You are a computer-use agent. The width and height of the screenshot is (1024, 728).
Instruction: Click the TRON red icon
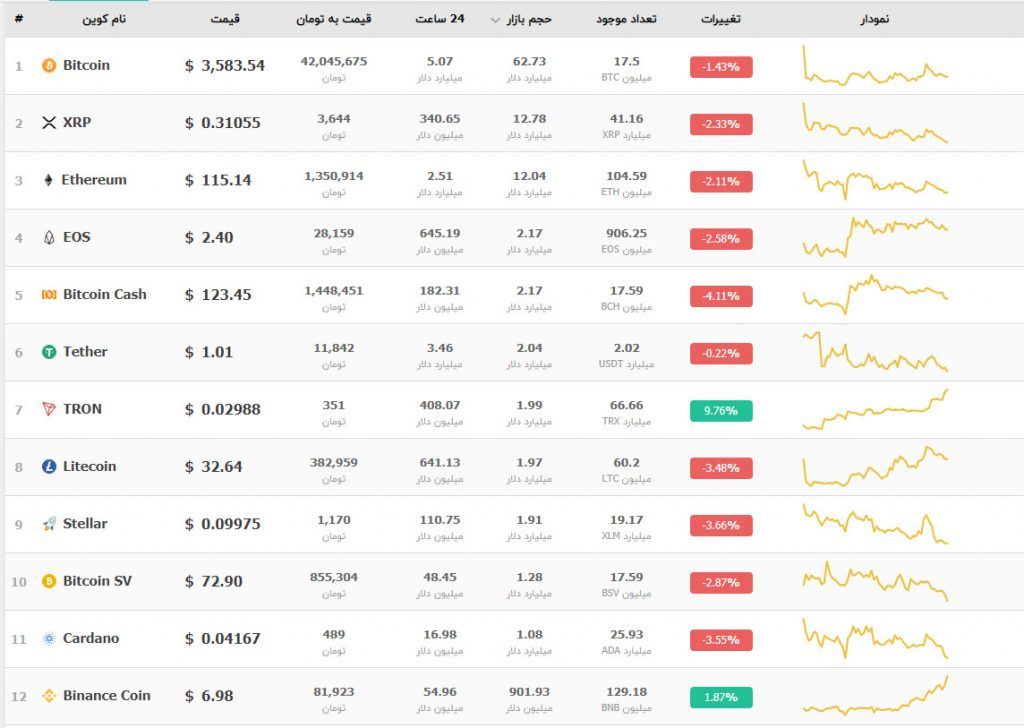49,409
